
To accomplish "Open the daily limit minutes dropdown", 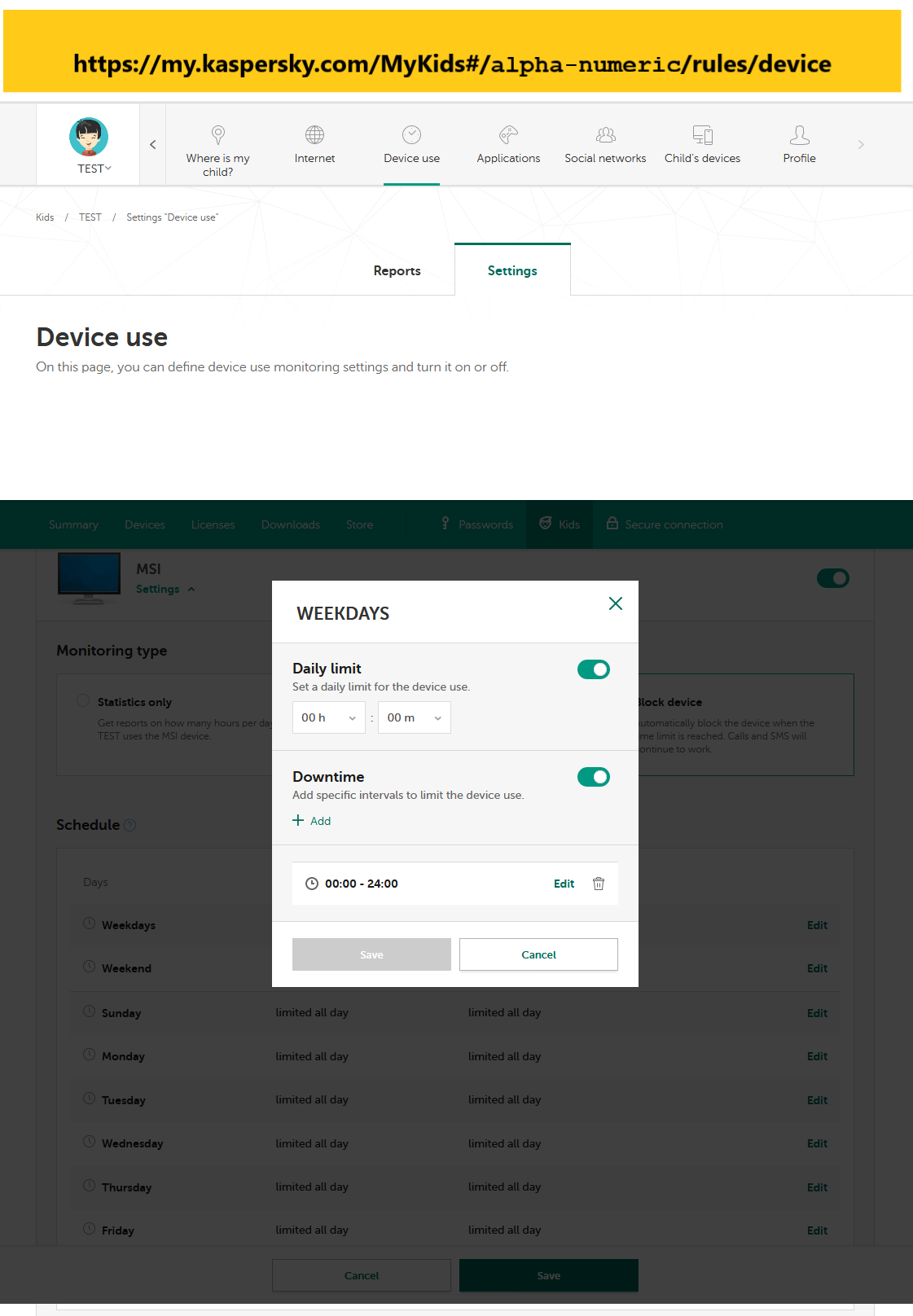I will [x=415, y=717].
